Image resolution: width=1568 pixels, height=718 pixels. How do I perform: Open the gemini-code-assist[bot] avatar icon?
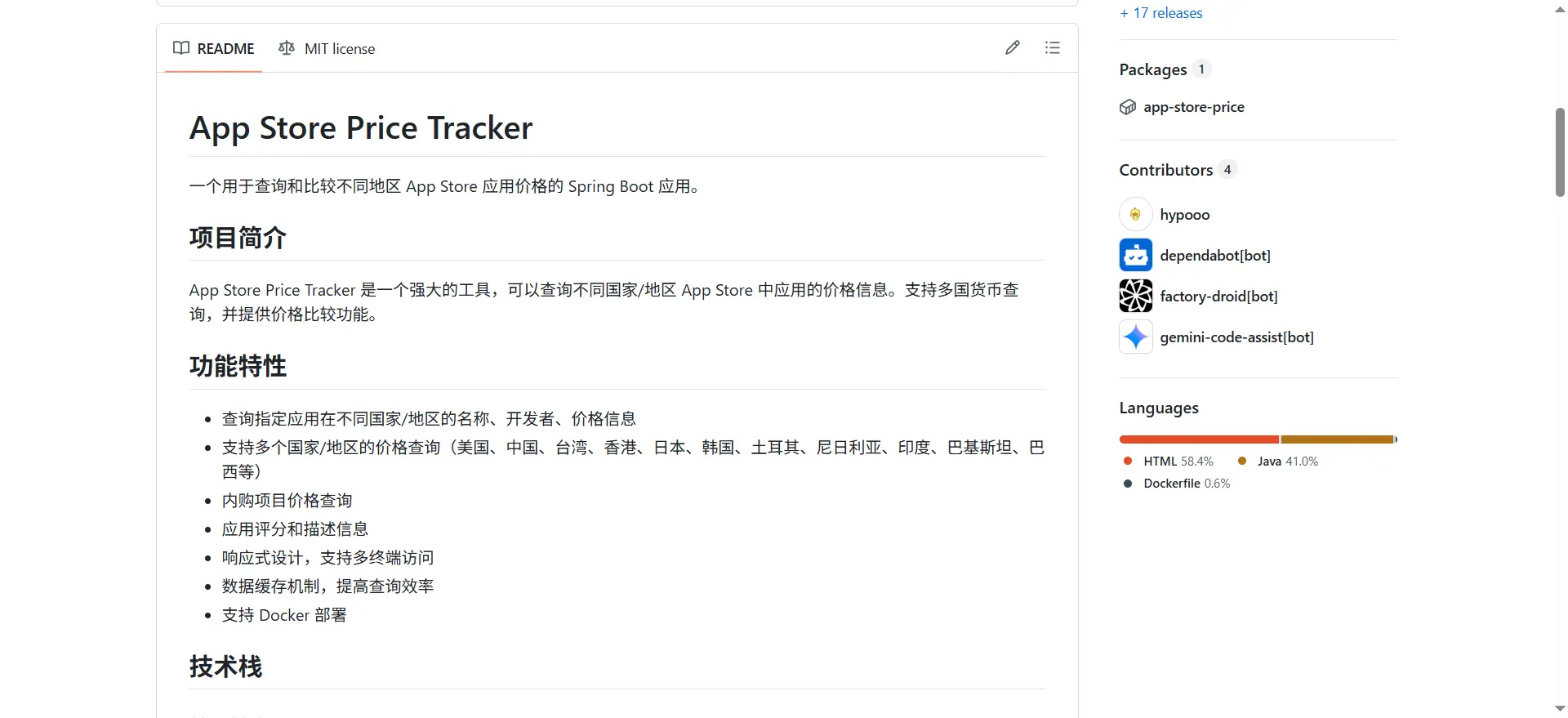coord(1135,337)
